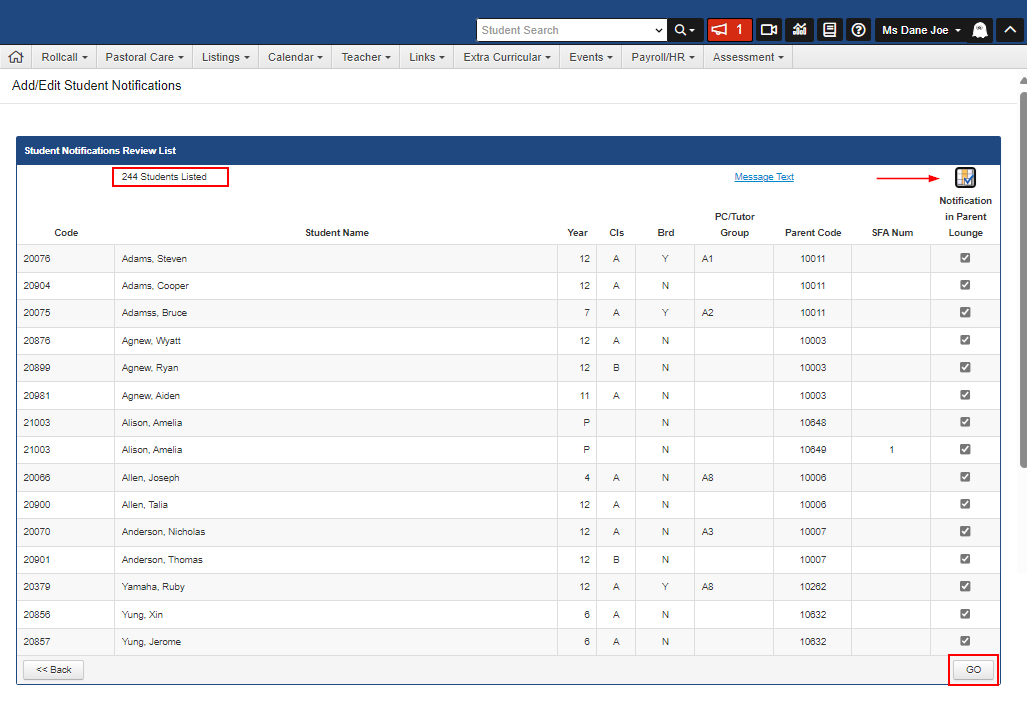Open the red megaphone notifications alert
Image resolution: width=1027 pixels, height=712 pixels.
click(x=729, y=30)
